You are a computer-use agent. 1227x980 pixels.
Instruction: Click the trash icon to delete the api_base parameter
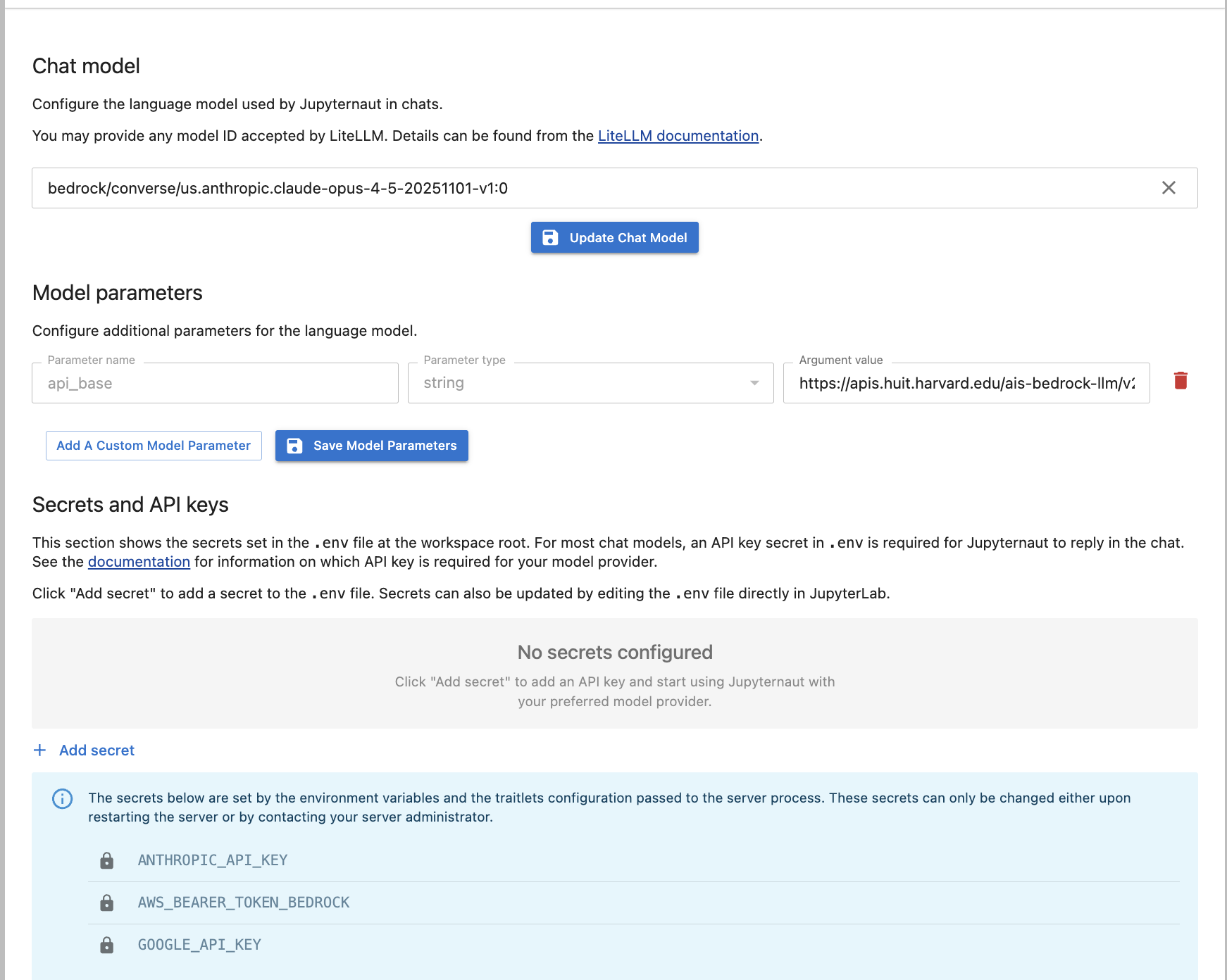point(1182,380)
